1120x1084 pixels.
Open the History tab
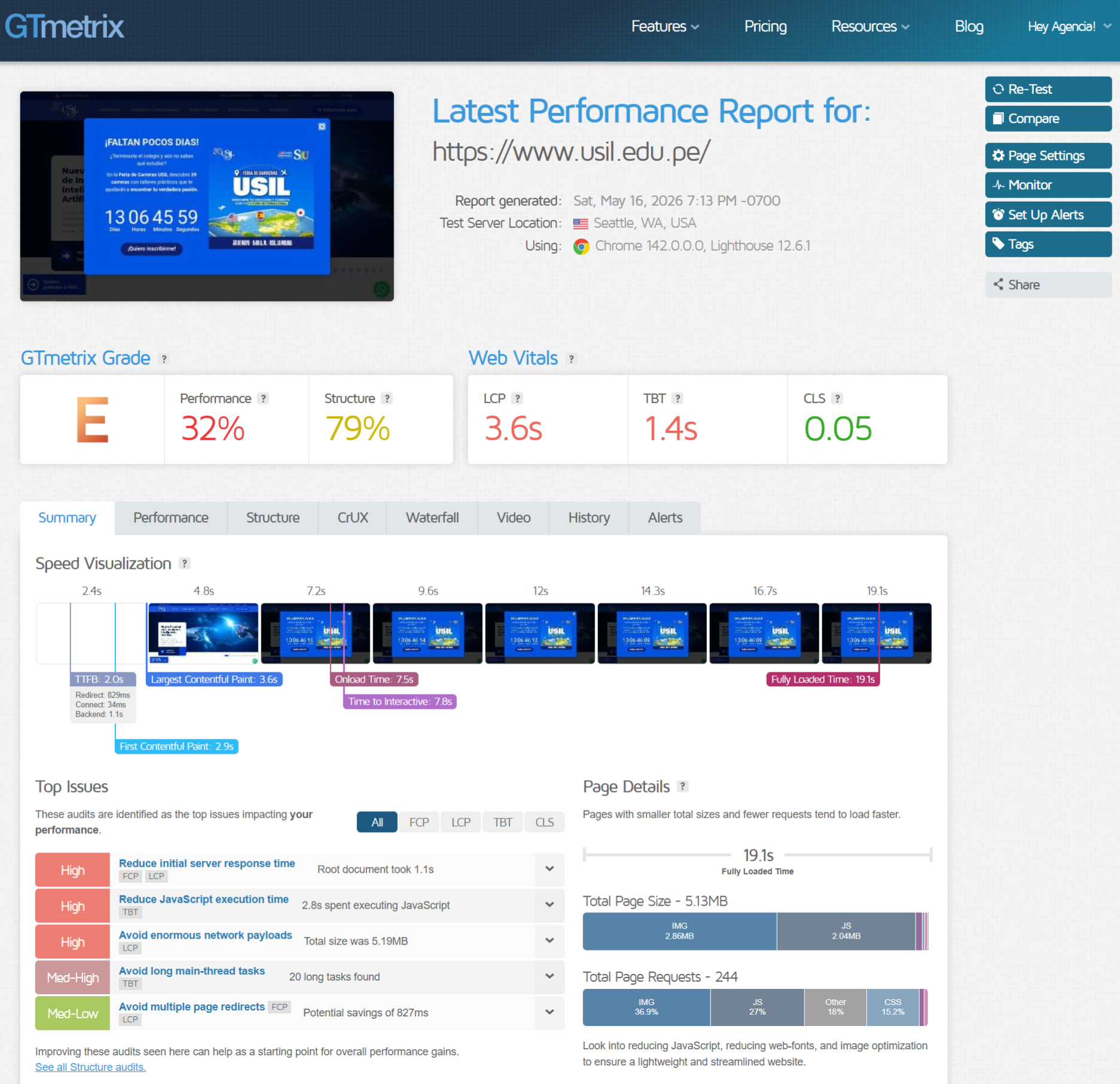[589, 518]
